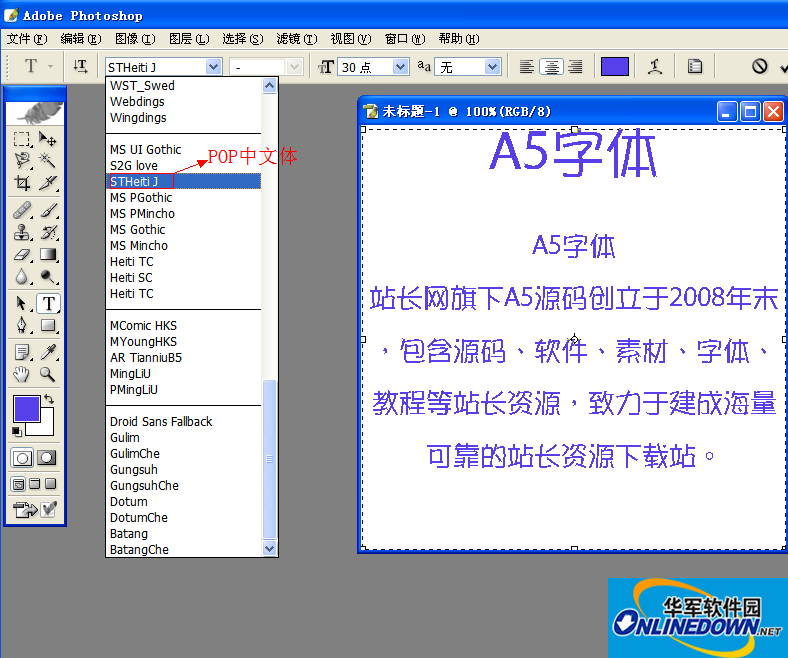The image size is (788, 658).
Task: Open the Type tool preset picker
Action: click(x=37, y=66)
